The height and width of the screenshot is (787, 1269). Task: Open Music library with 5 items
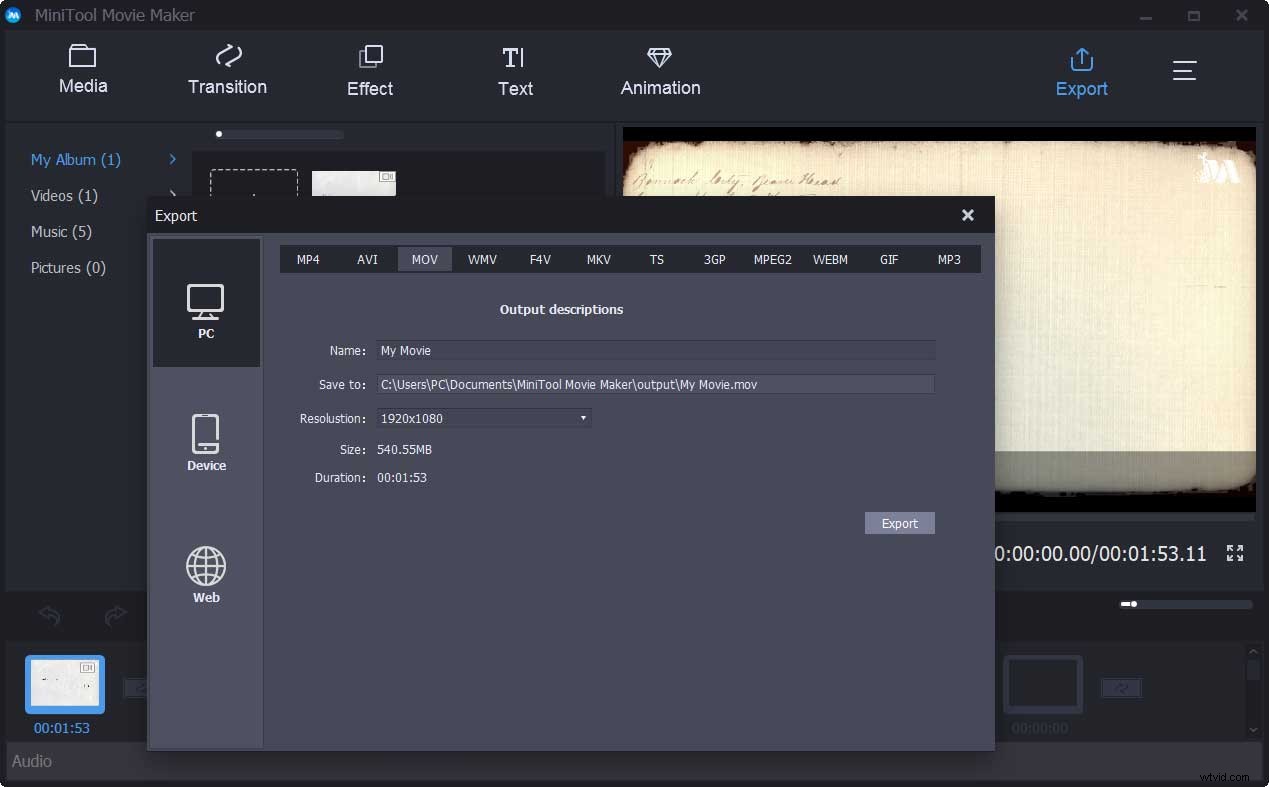click(61, 231)
